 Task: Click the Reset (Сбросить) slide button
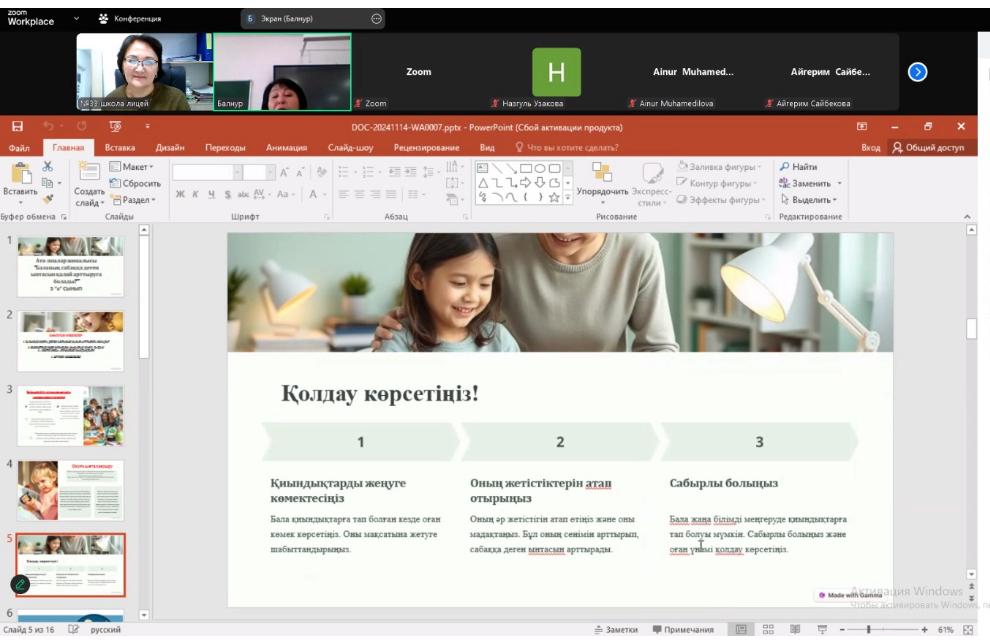[135, 184]
